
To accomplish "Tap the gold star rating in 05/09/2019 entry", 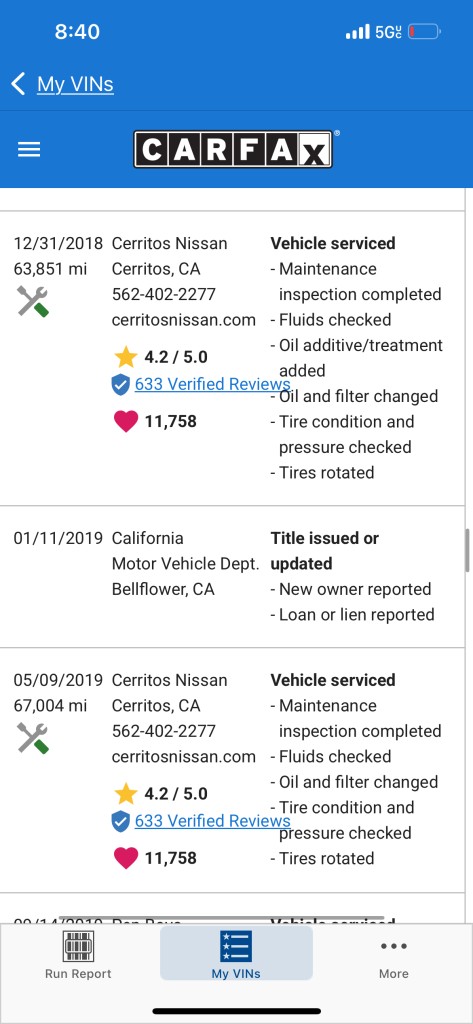I will (125, 793).
